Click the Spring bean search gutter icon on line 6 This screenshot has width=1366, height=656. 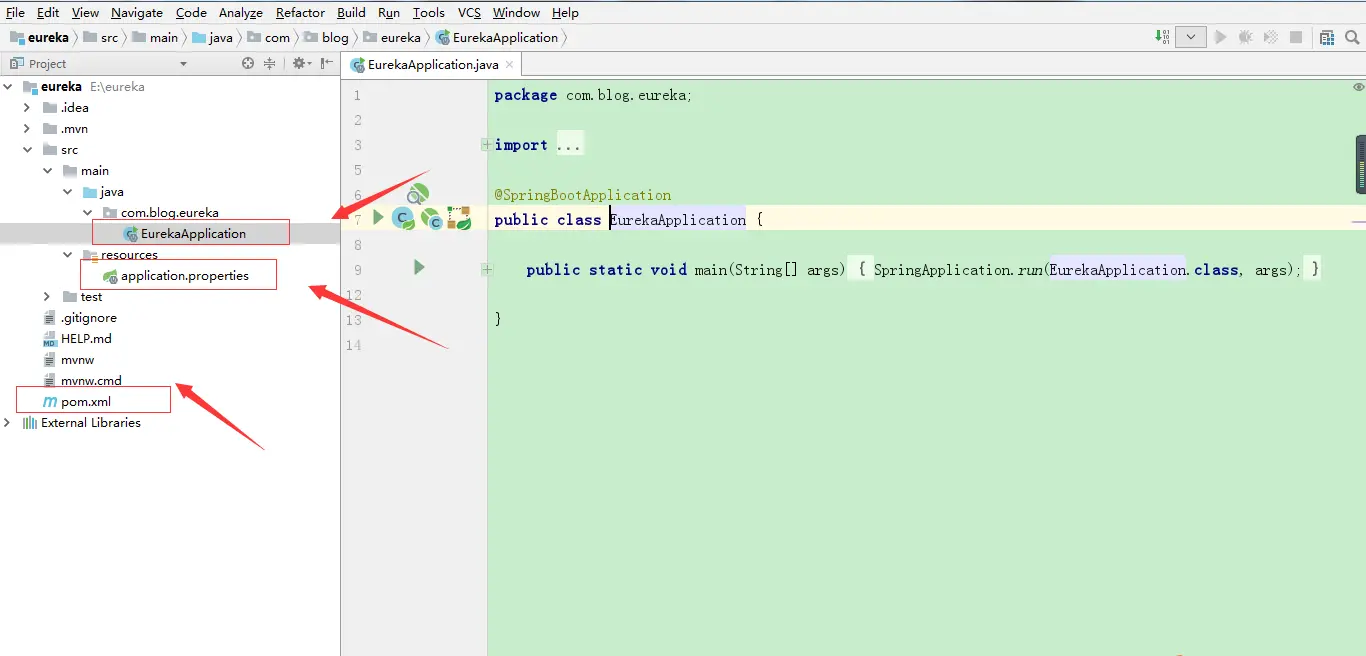[417, 194]
